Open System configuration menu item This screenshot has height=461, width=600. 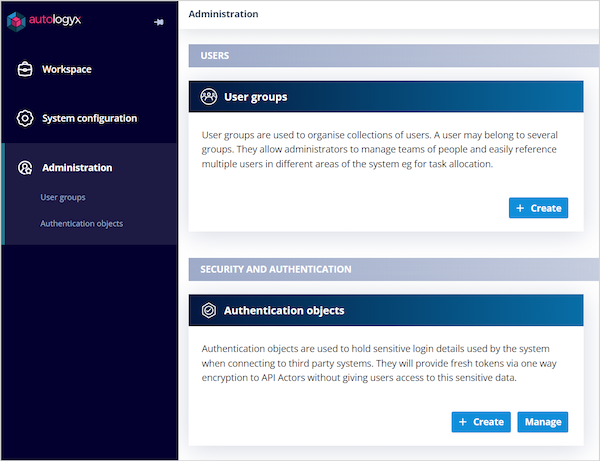(x=90, y=118)
